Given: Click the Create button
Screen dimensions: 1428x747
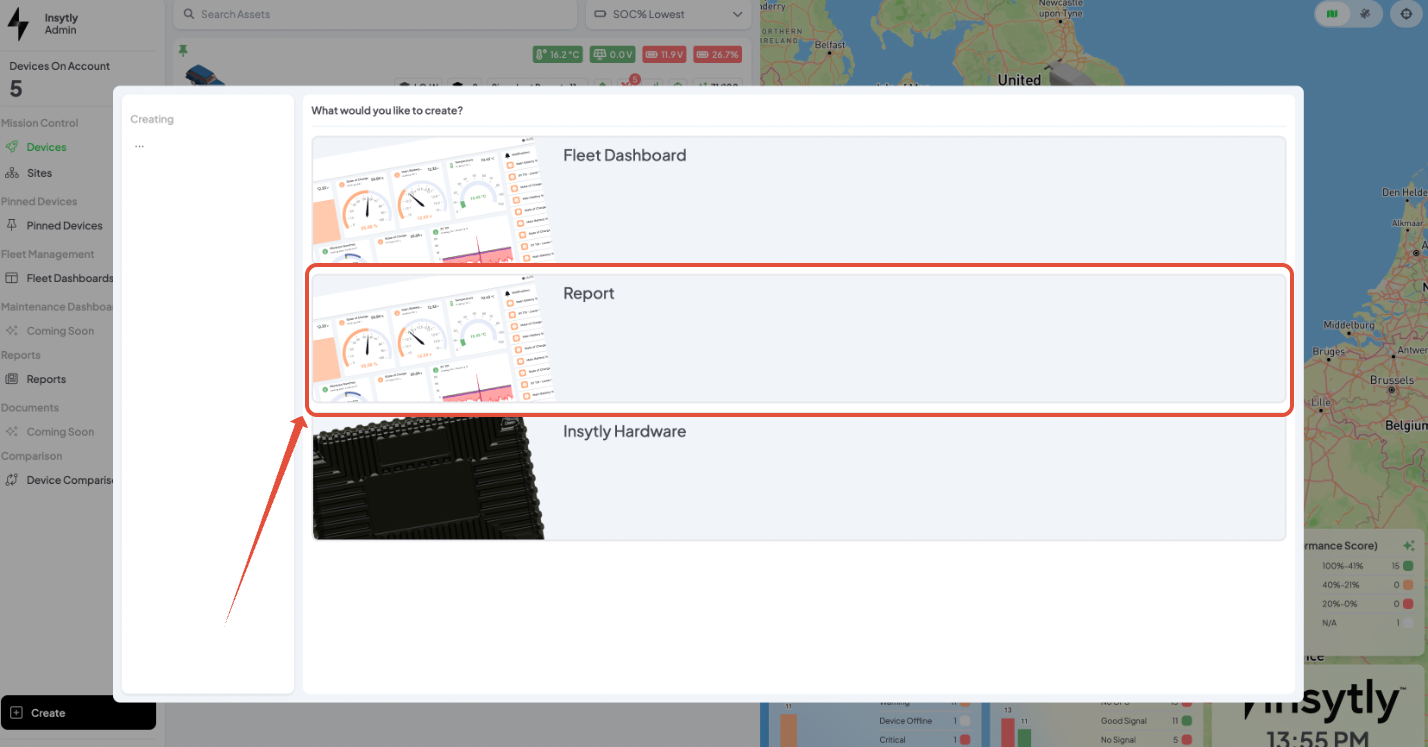Looking at the screenshot, I should [78, 713].
